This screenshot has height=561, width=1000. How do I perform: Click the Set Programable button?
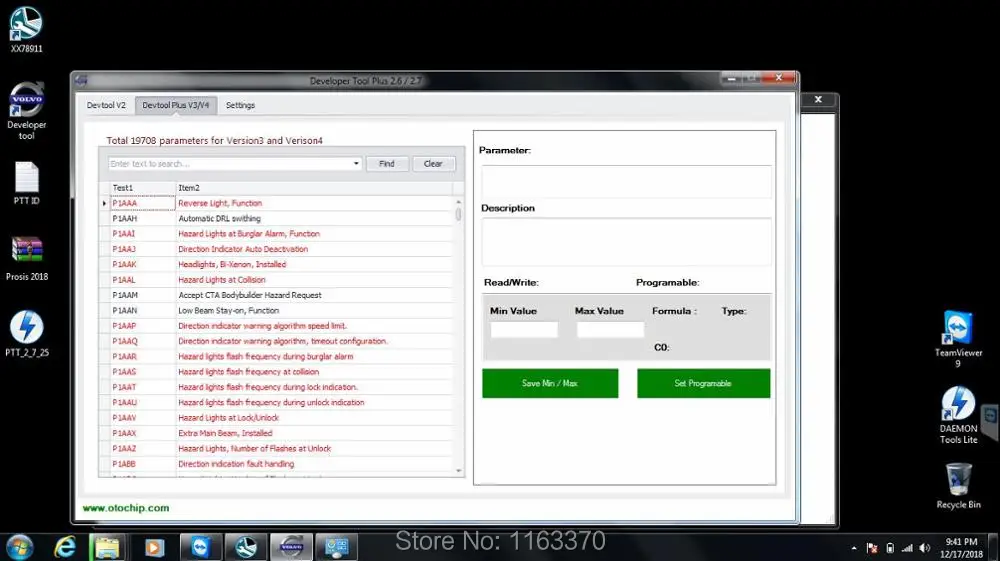[x=703, y=383]
